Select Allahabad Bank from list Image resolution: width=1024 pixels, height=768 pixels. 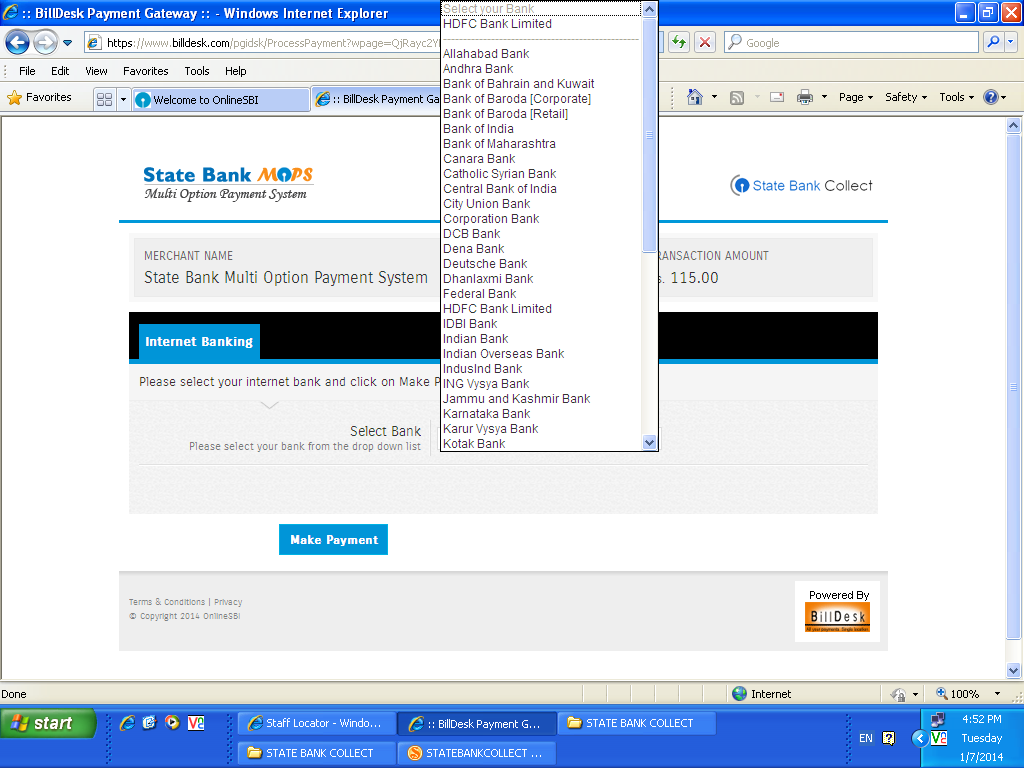click(541, 54)
